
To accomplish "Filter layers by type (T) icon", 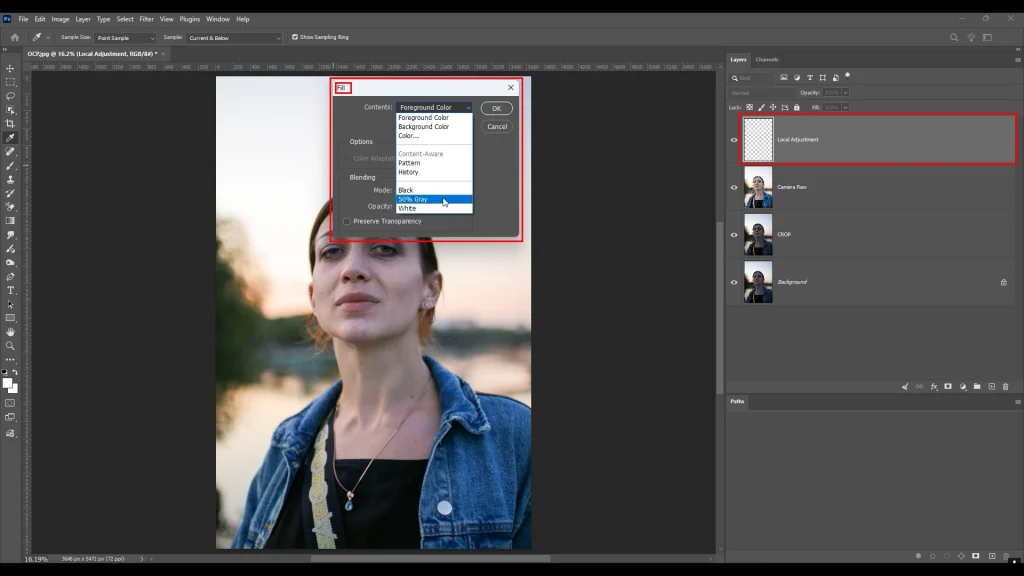I will coord(810,78).
